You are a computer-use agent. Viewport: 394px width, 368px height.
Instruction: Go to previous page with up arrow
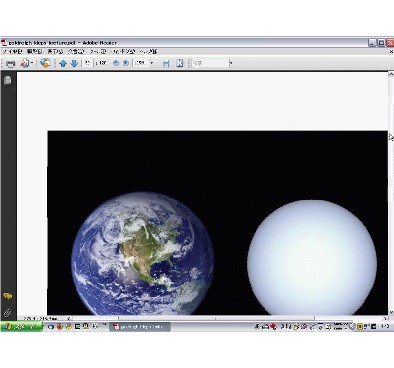[63, 63]
